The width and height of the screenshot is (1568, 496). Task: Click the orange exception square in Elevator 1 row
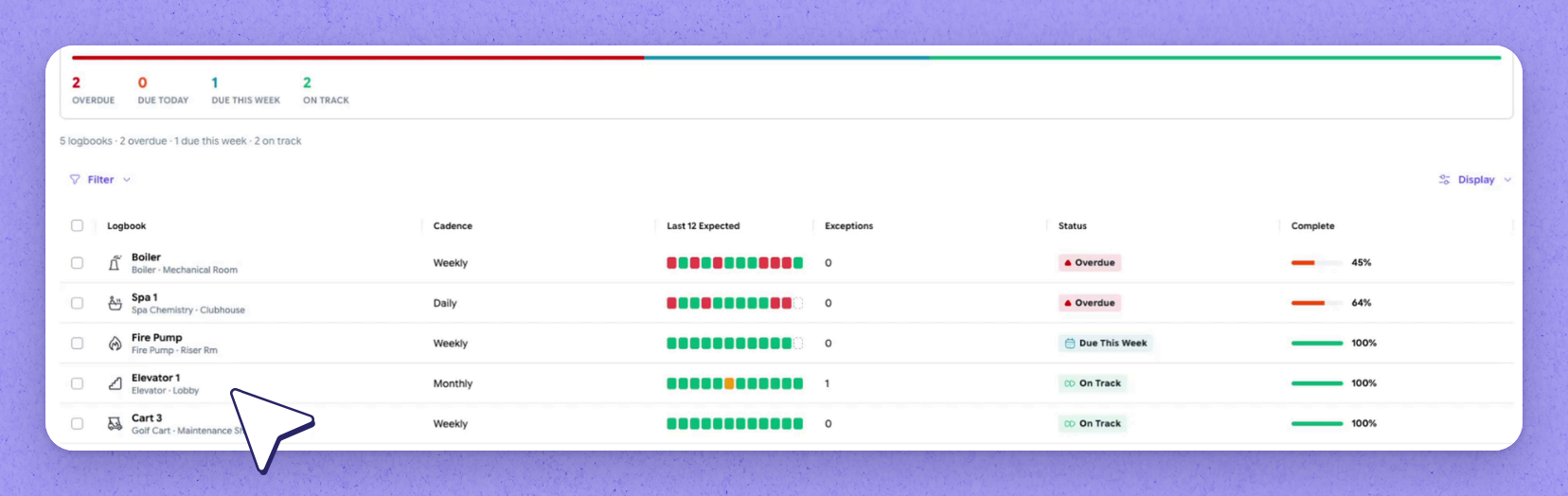[729, 383]
